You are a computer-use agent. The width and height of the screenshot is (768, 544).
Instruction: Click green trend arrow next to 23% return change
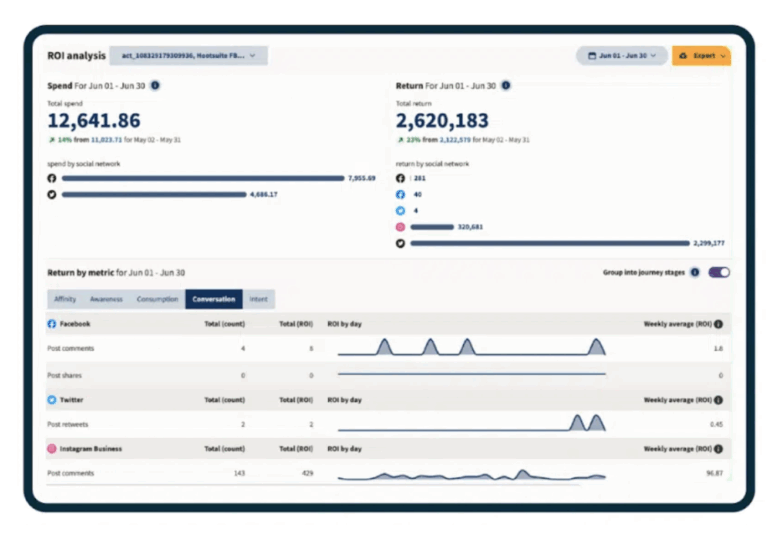tap(400, 140)
